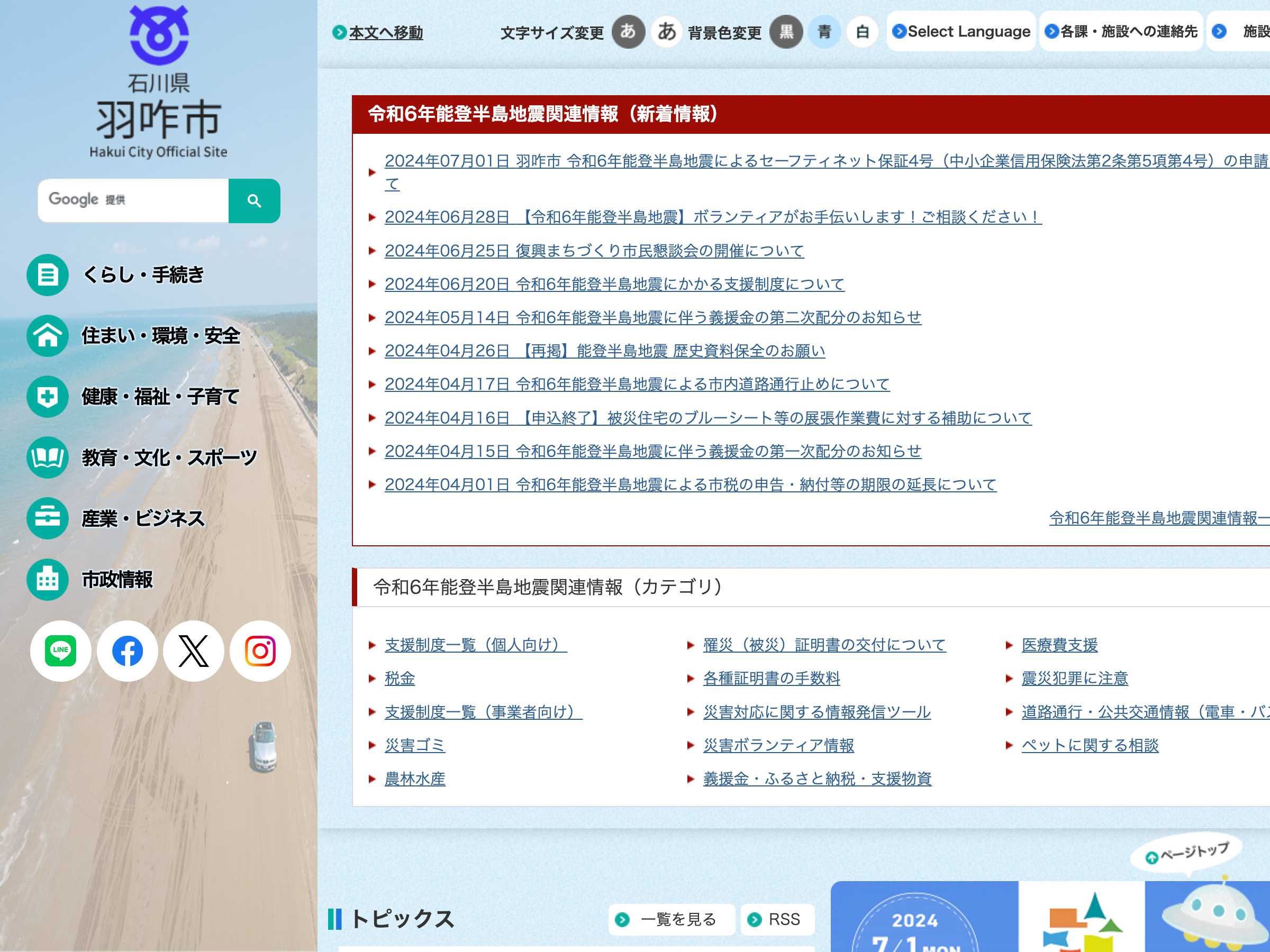Open the Select Language button
This screenshot has height=952, width=1270.
coord(961,31)
